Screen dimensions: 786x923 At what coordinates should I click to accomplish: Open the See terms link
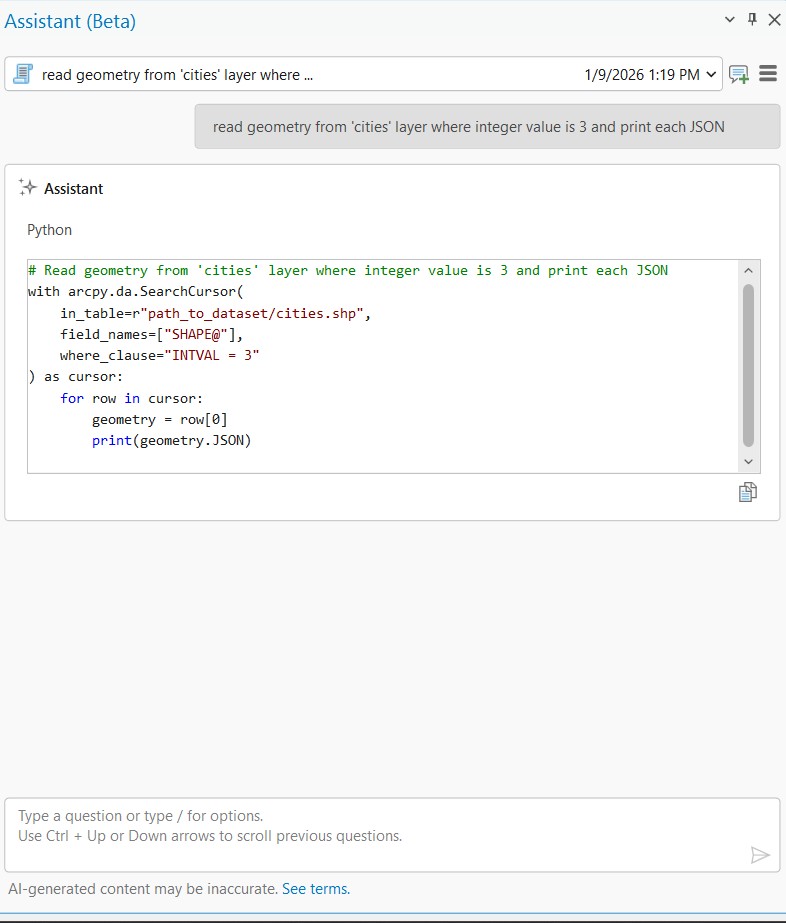click(x=316, y=888)
